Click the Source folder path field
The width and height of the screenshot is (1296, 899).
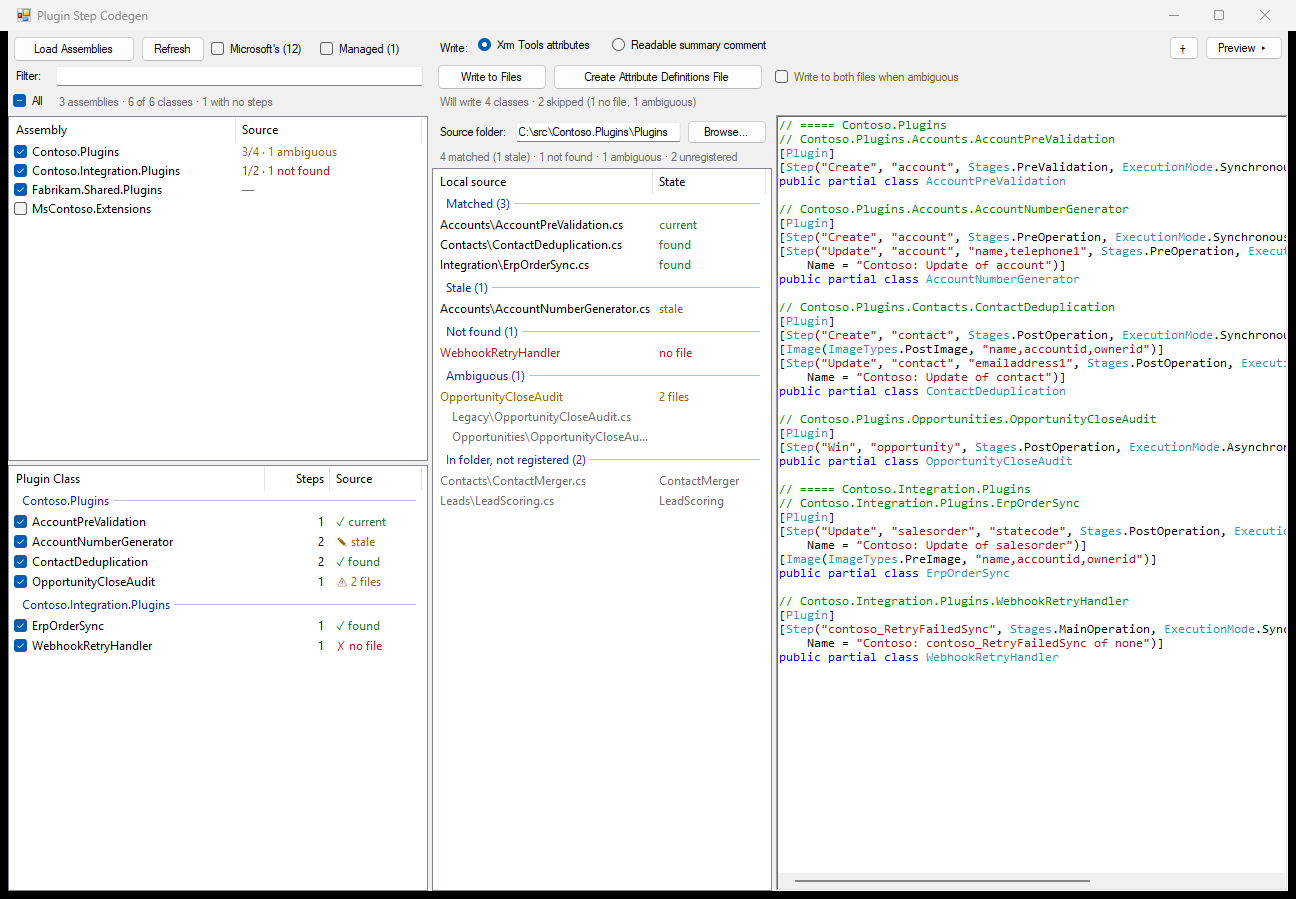597,132
